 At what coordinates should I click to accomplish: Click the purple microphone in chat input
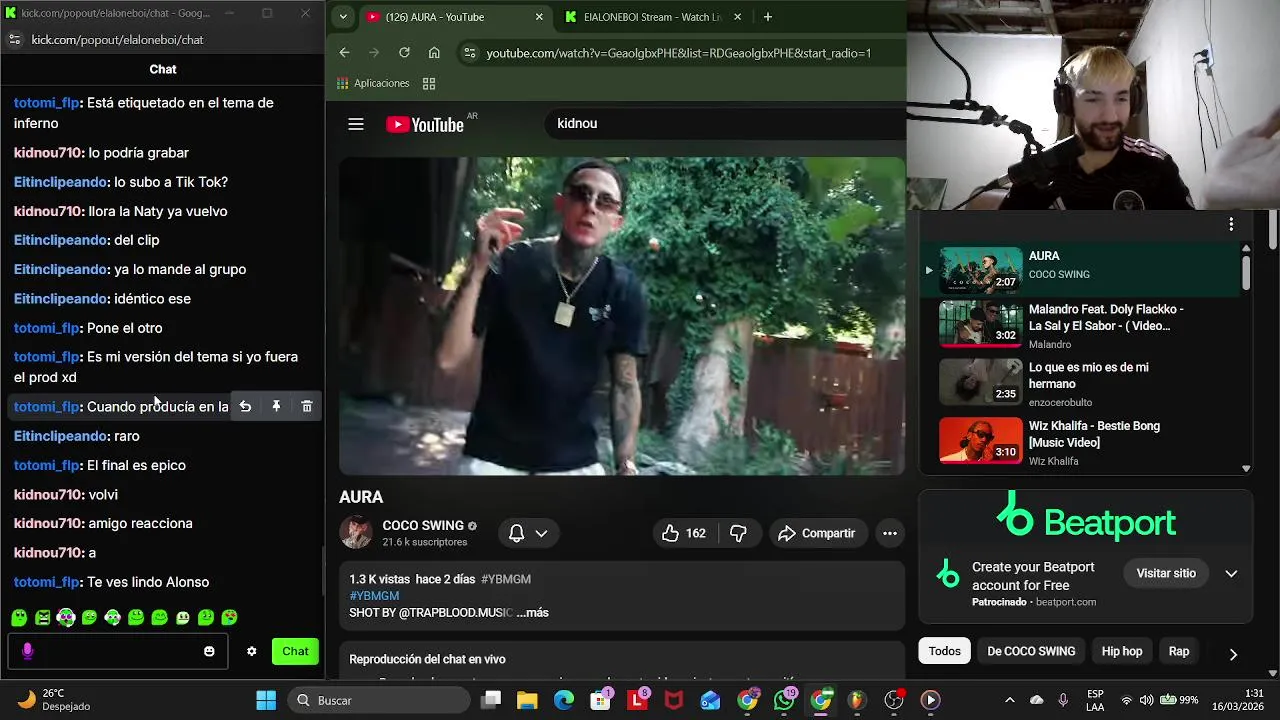[x=27, y=651]
